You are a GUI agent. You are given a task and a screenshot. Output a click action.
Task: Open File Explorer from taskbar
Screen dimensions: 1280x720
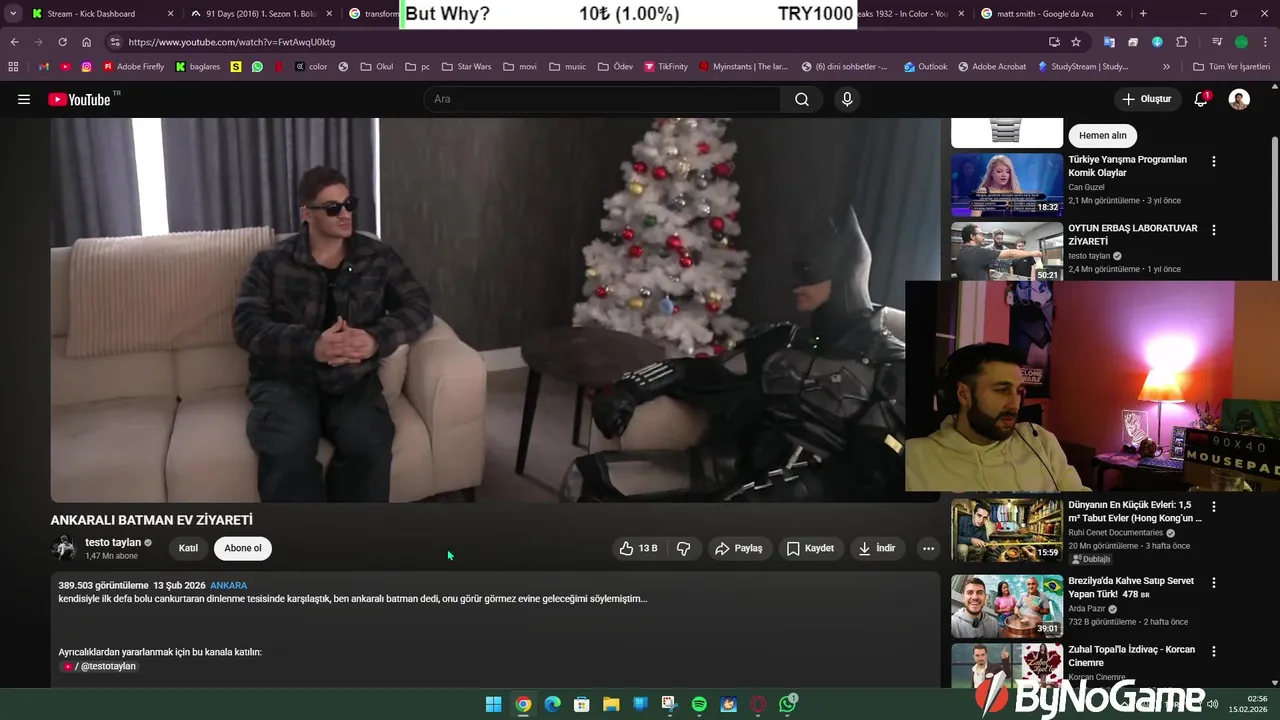point(611,704)
